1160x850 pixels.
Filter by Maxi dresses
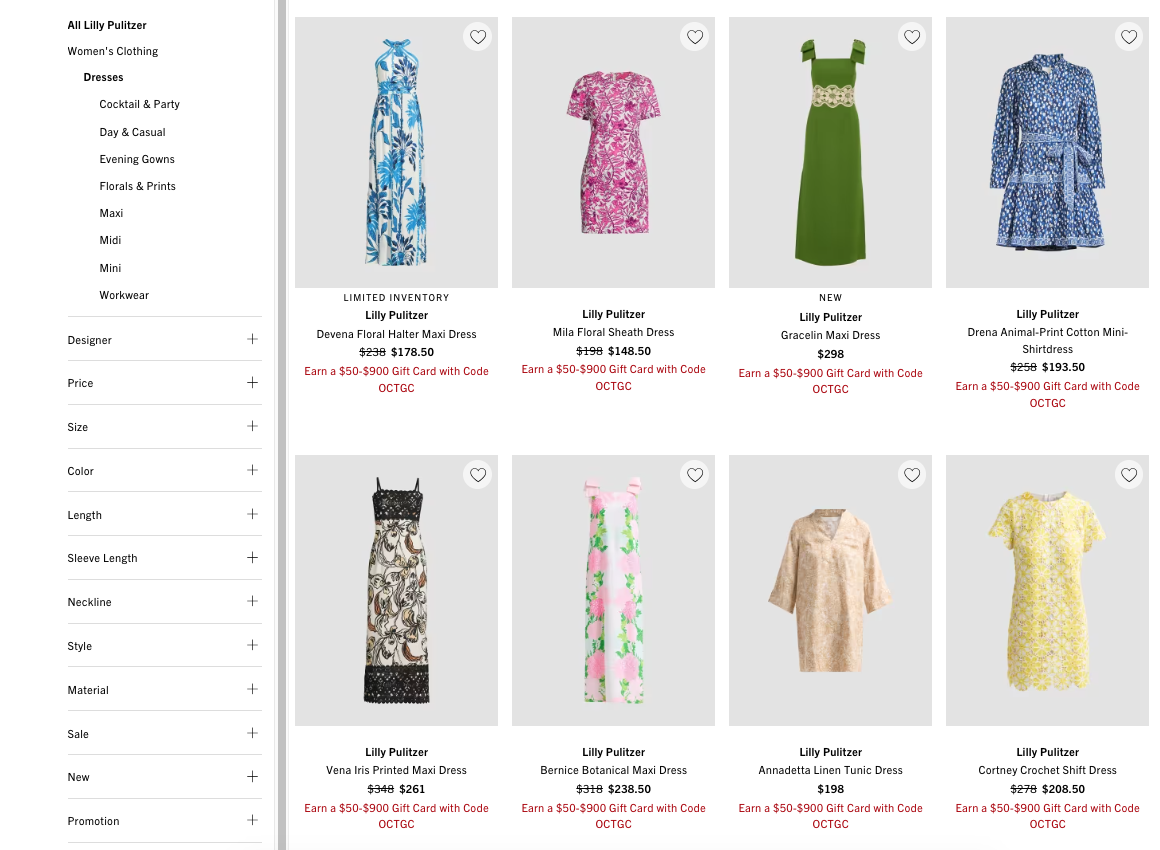point(111,213)
